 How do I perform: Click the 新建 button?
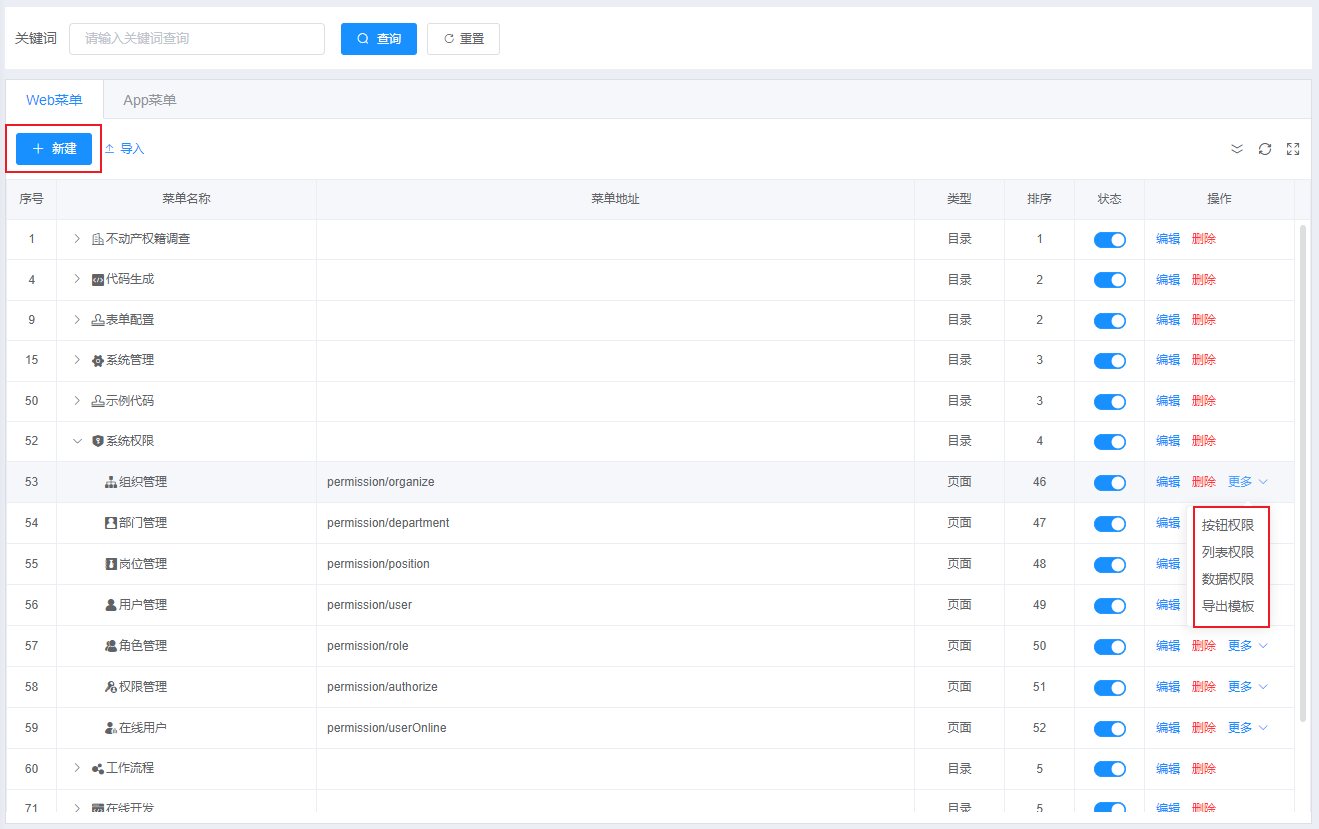point(54,149)
